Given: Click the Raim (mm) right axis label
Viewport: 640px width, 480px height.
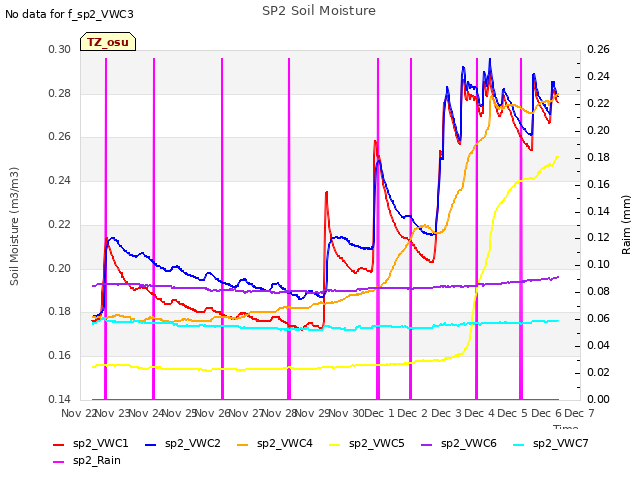Looking at the screenshot, I should tap(626, 225).
